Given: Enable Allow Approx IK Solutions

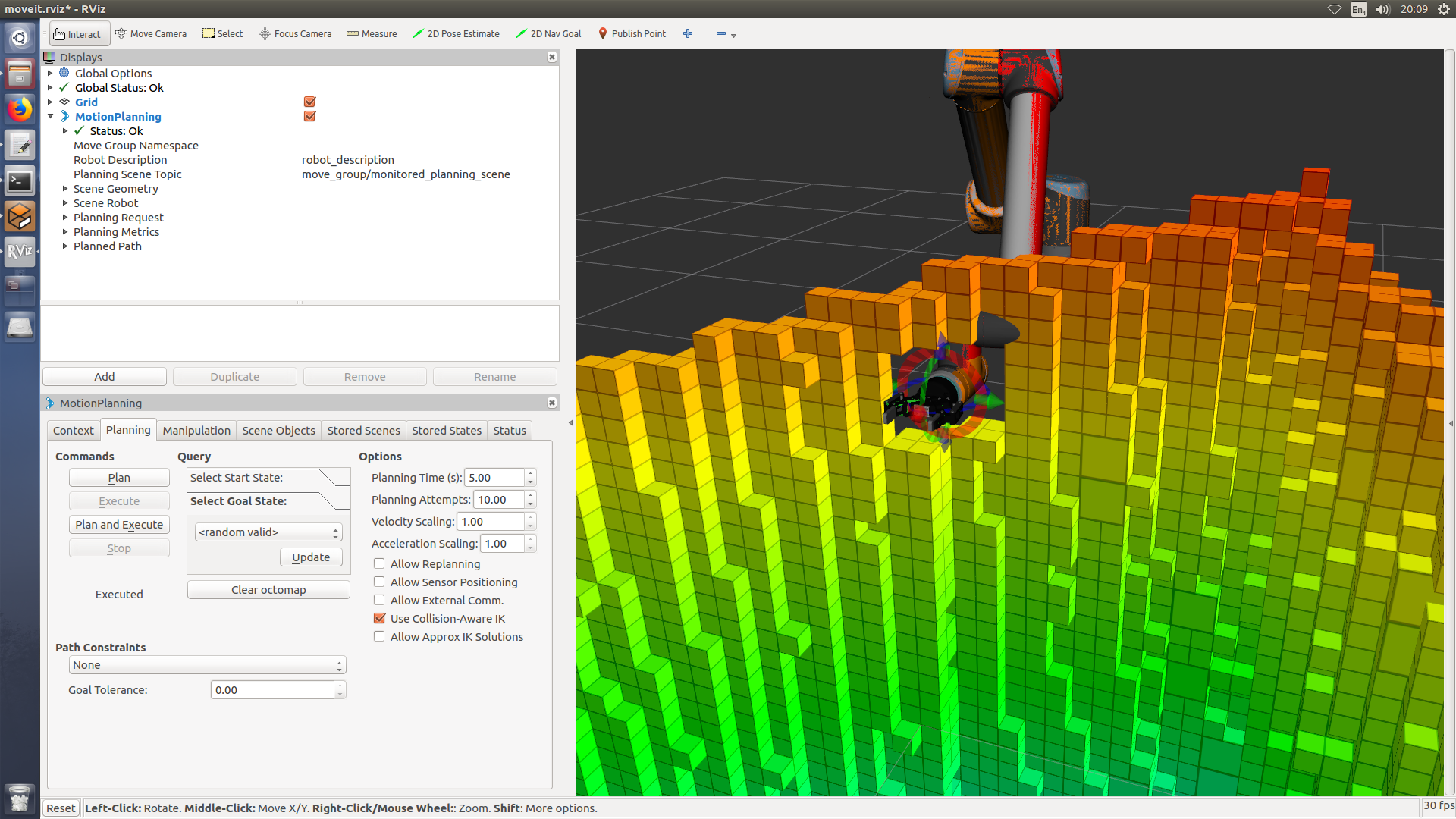Looking at the screenshot, I should tap(379, 636).
